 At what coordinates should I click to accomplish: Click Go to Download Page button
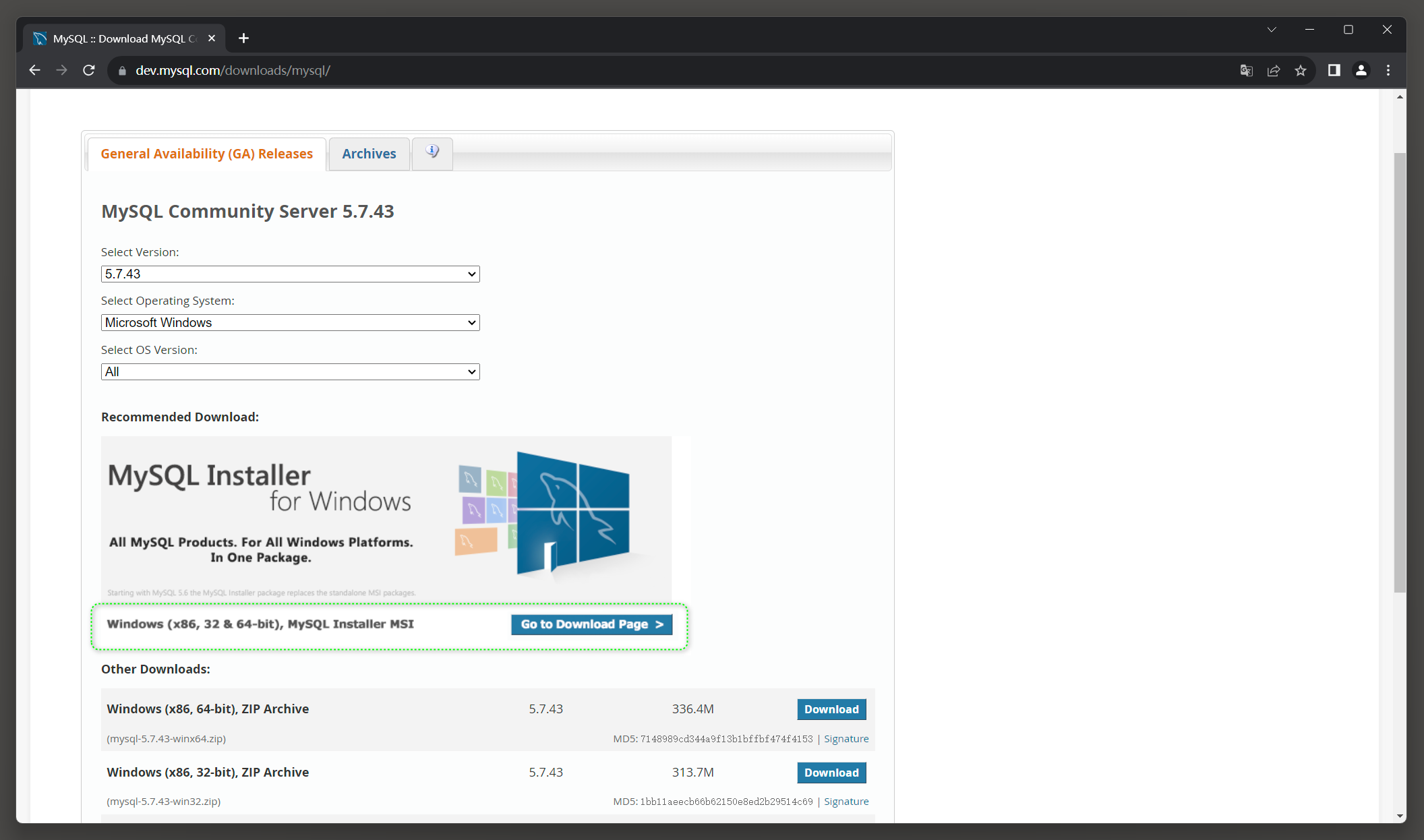(591, 624)
